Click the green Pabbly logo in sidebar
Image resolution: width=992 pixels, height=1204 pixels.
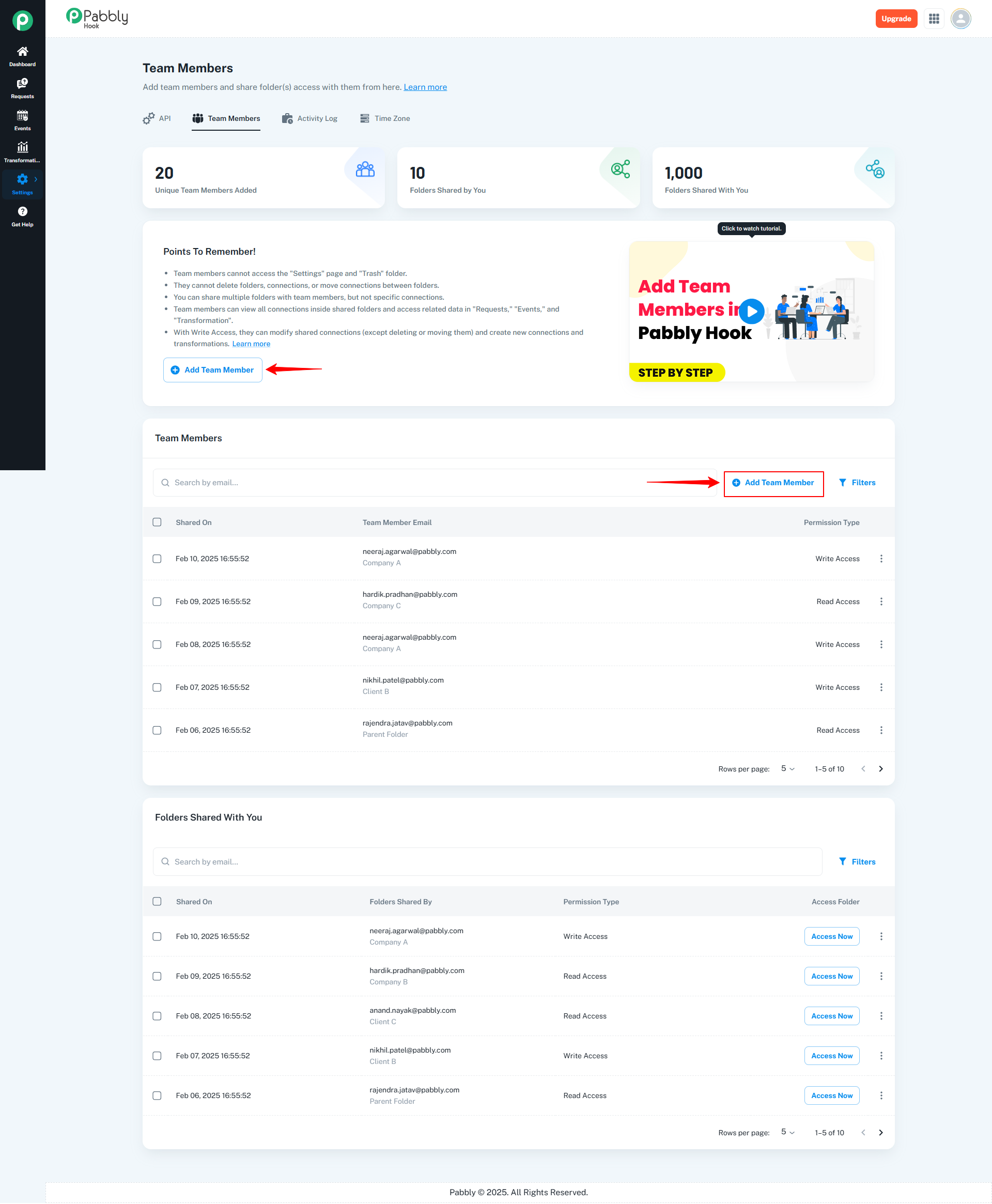(22, 21)
